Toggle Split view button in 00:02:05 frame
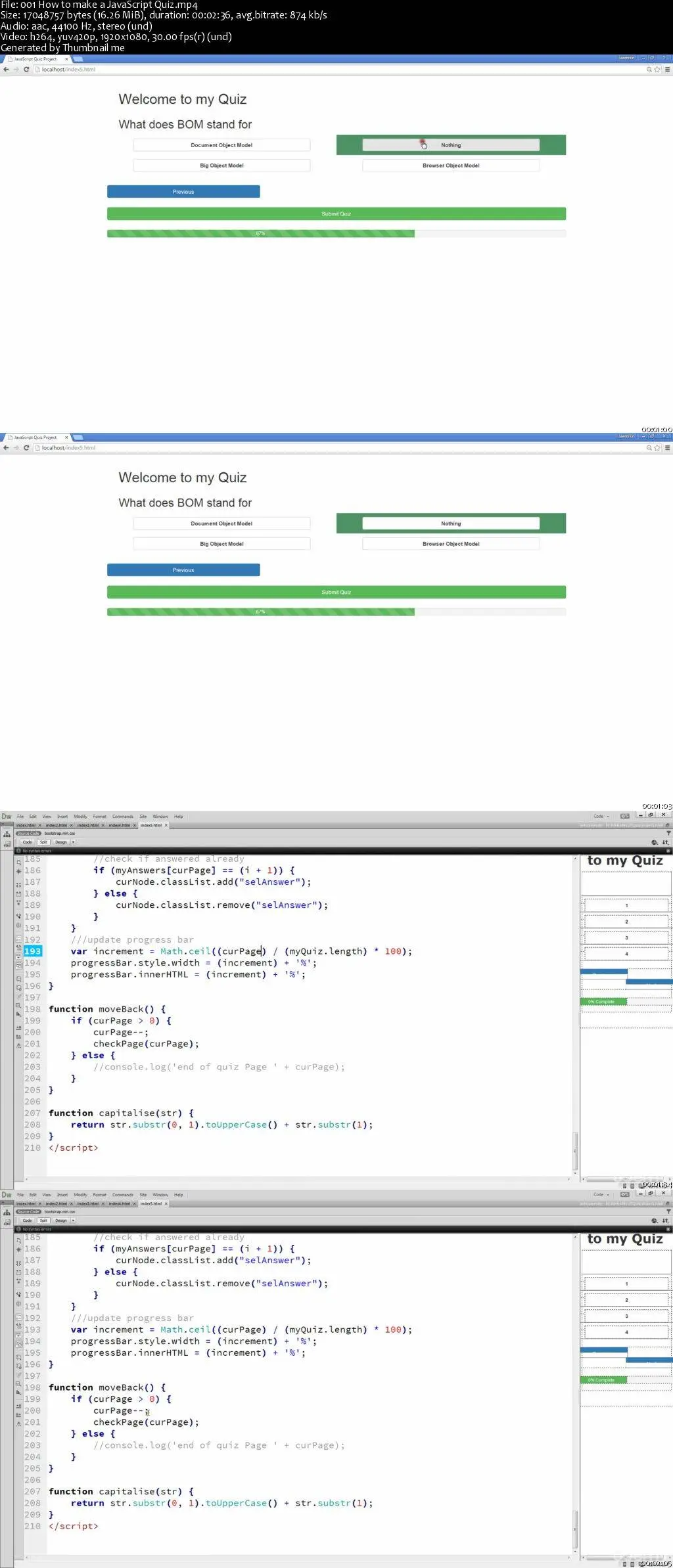 pos(43,1221)
